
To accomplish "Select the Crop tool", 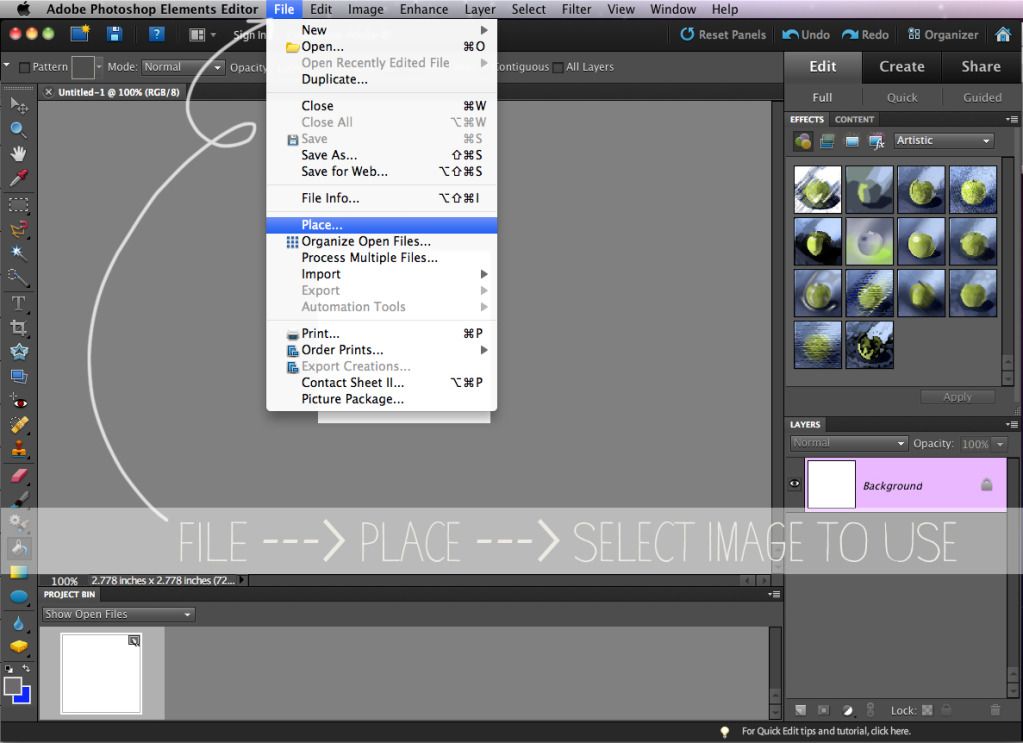I will tap(18, 327).
